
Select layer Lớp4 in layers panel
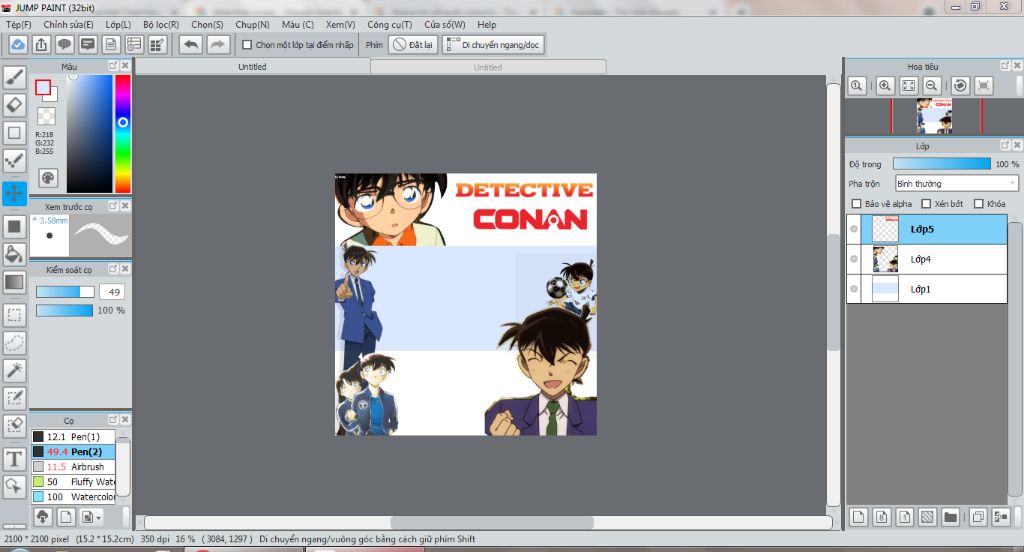(927, 259)
